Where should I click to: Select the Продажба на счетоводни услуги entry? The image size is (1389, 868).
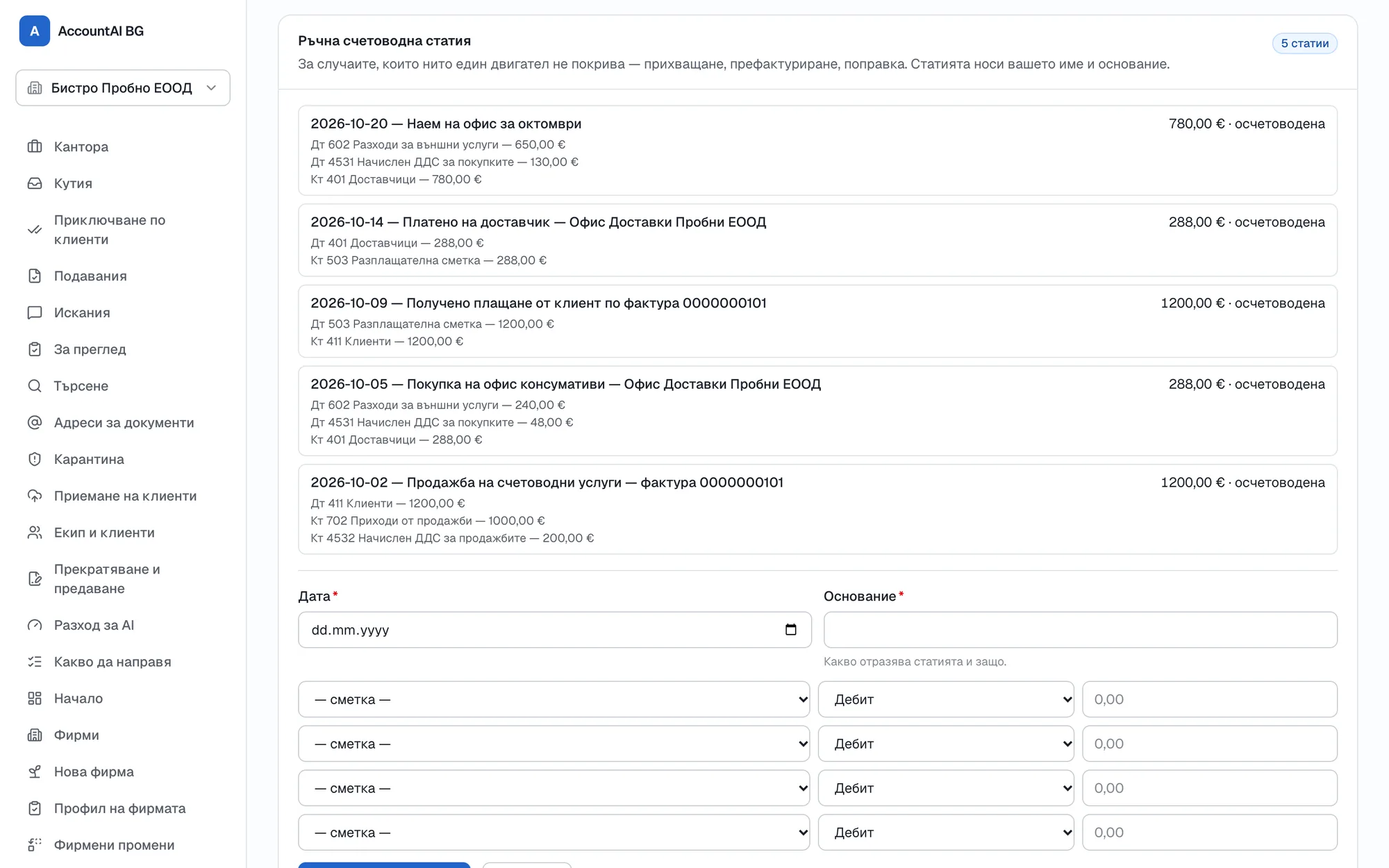click(x=817, y=510)
